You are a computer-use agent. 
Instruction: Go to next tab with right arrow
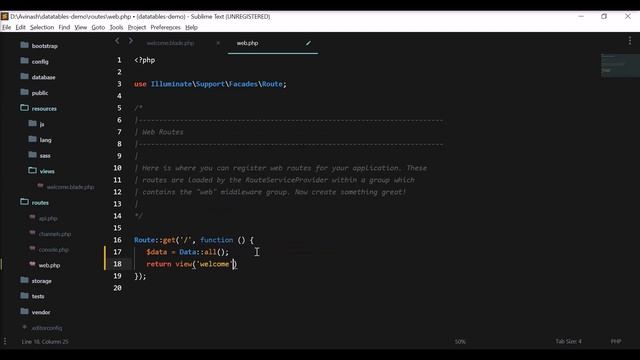pyautogui.click(x=131, y=41)
